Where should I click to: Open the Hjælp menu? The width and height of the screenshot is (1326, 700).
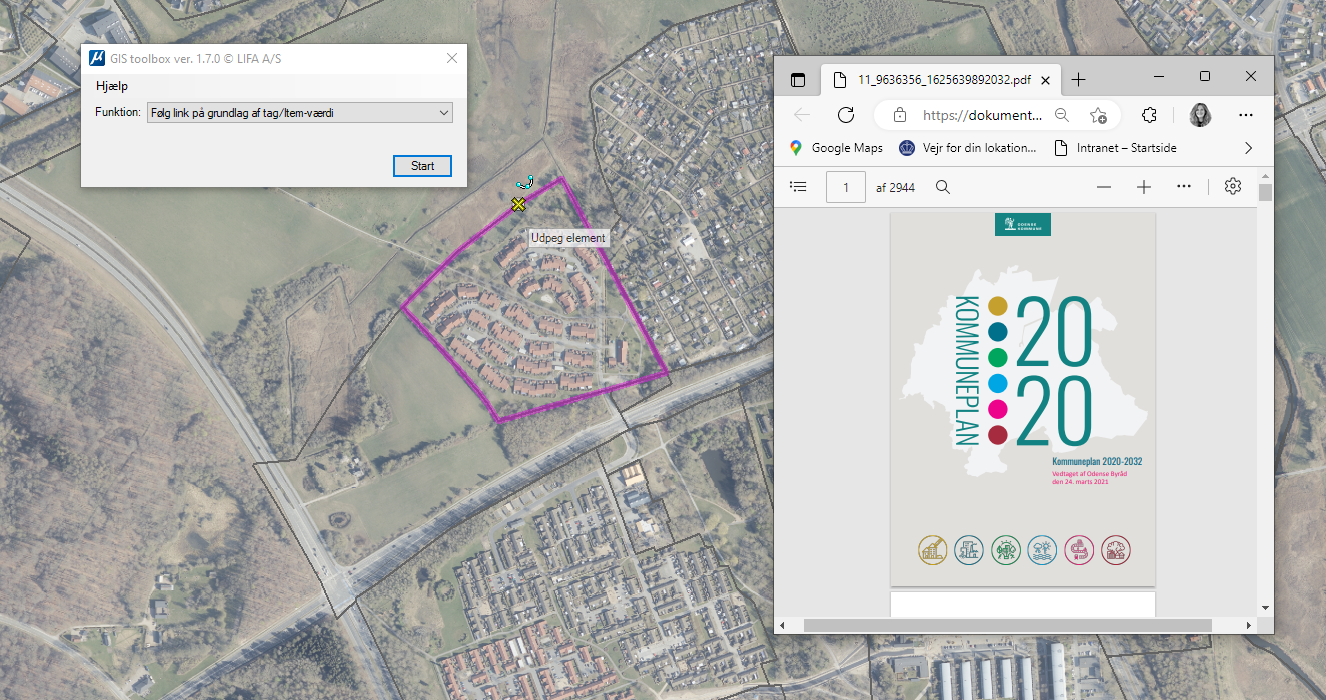point(112,86)
